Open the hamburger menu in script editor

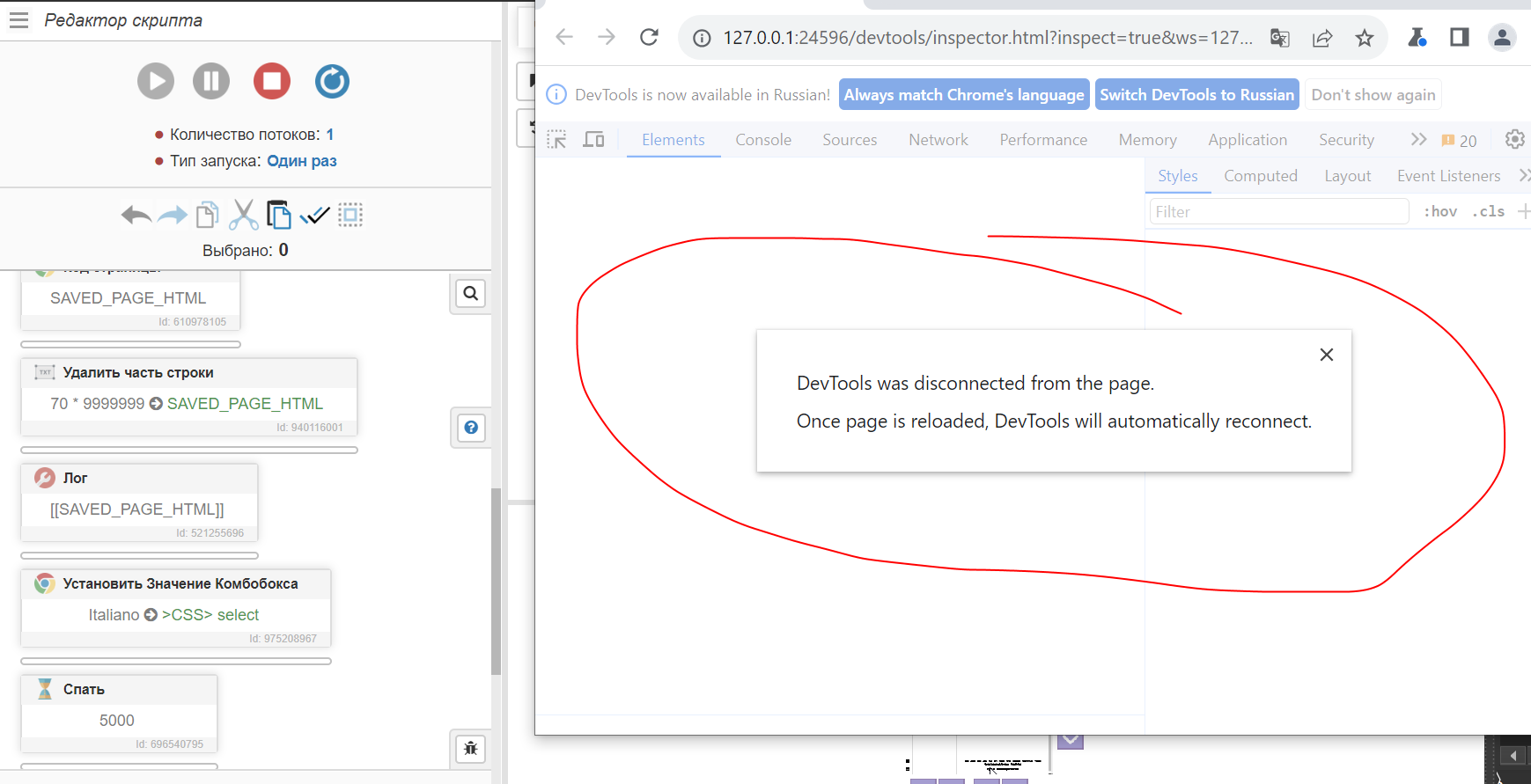(18, 20)
